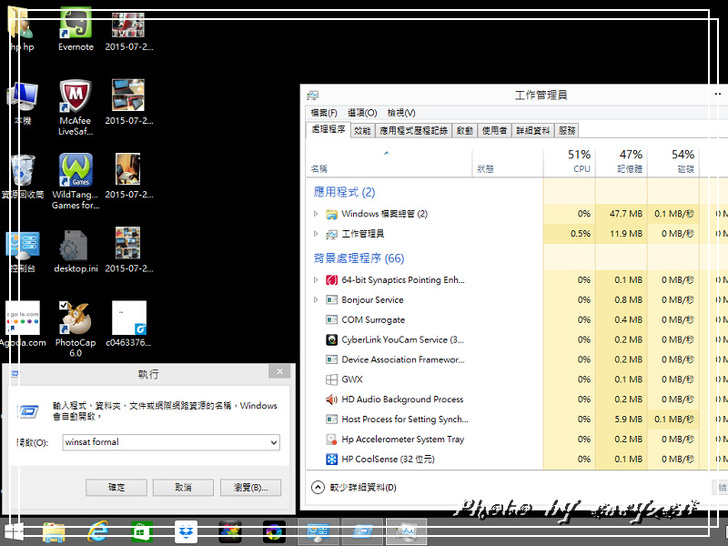Open the Run dialog command dropdown
This screenshot has height=546, width=728.
273,442
